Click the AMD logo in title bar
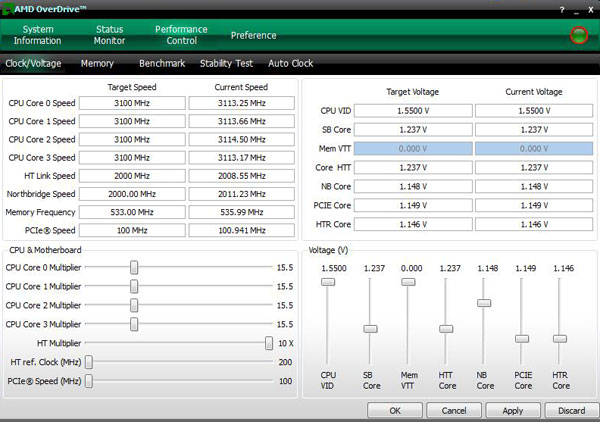 (x=7, y=9)
